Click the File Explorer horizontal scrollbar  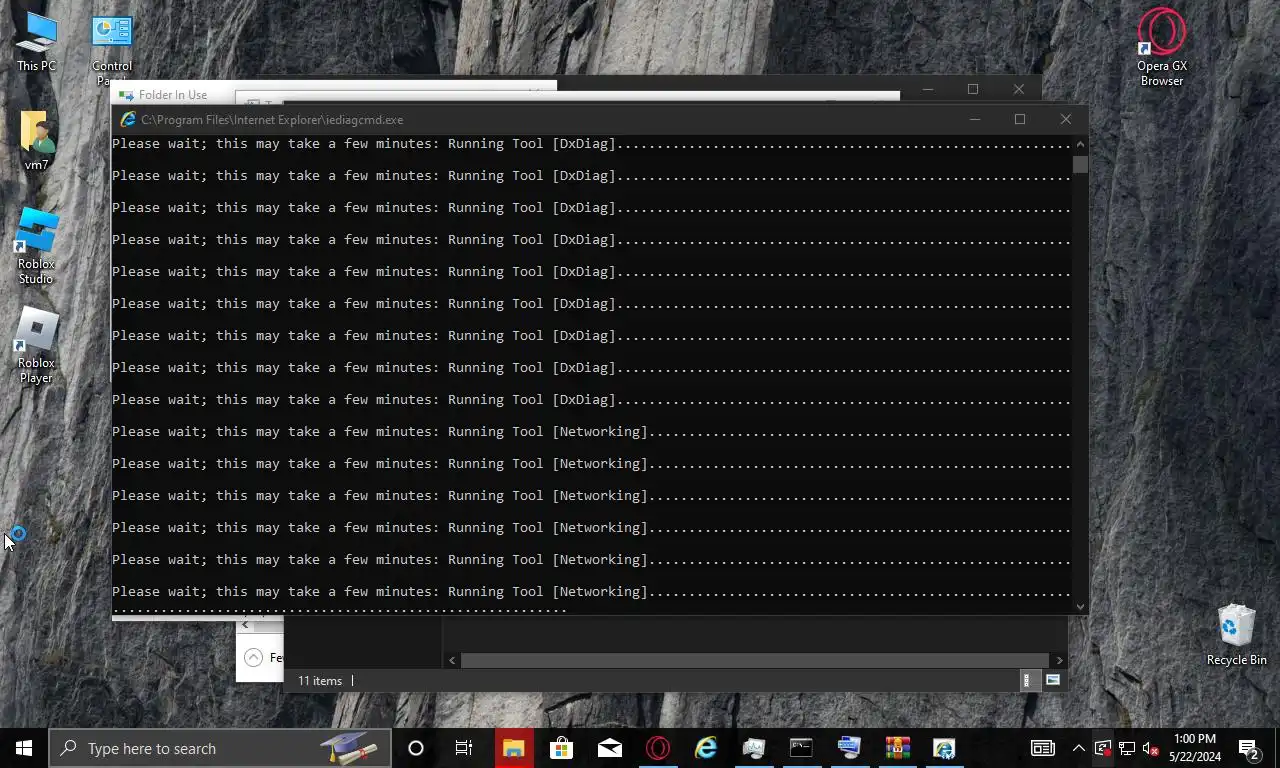click(755, 660)
